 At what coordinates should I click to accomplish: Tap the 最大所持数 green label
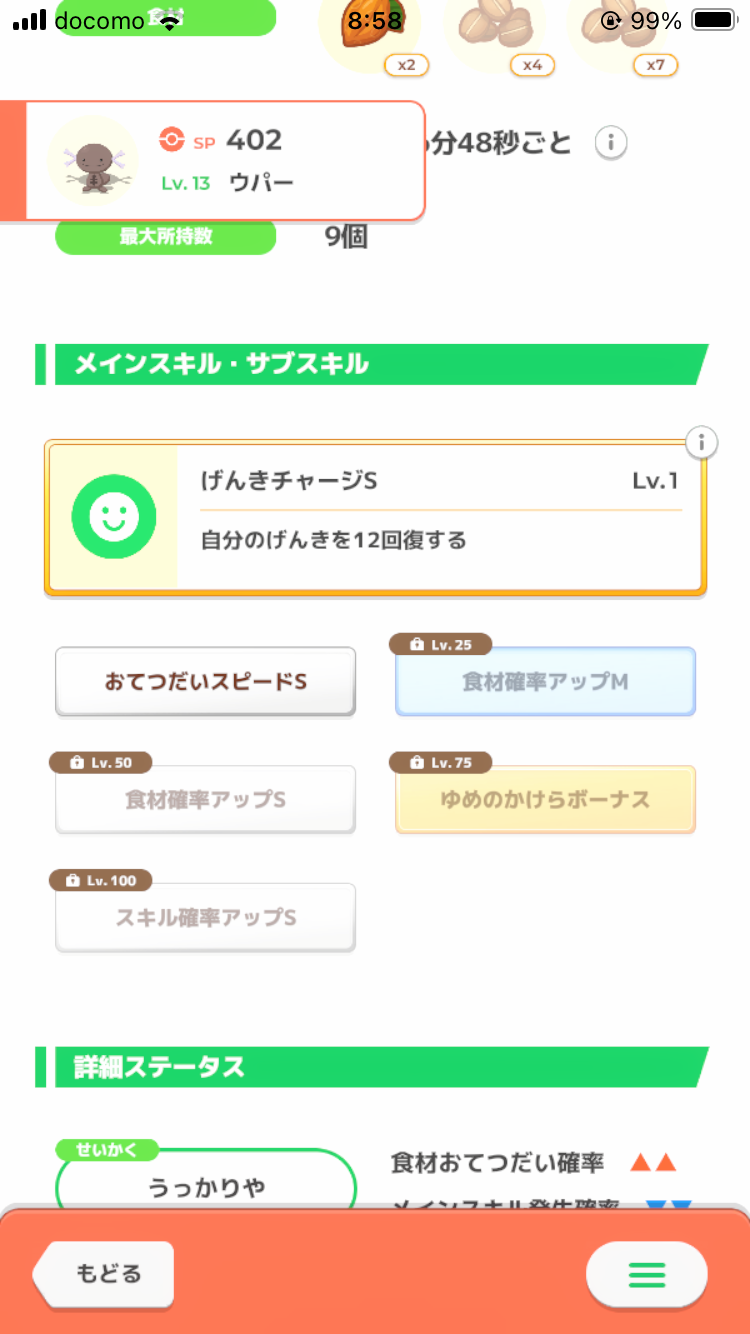pos(165,237)
